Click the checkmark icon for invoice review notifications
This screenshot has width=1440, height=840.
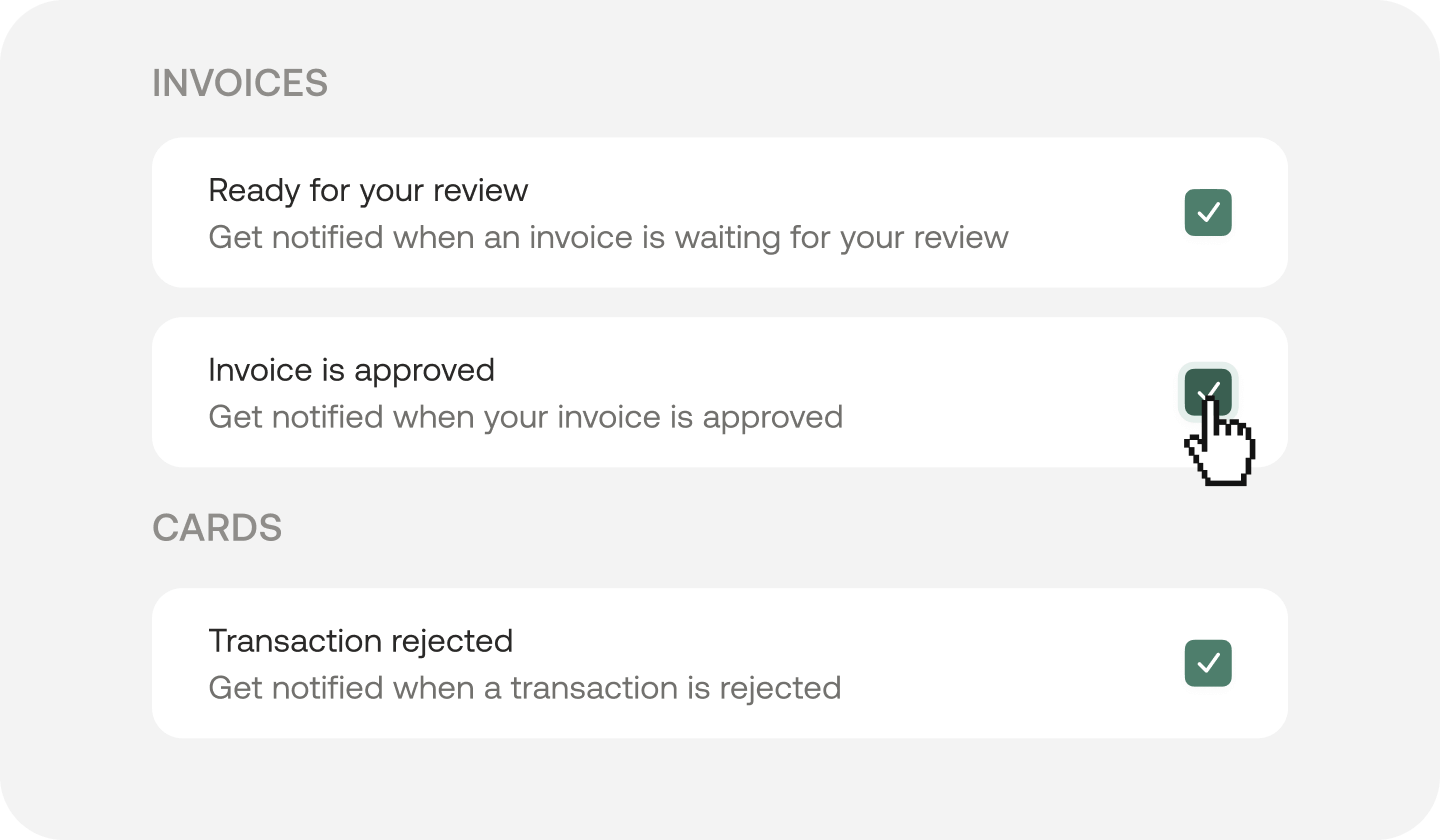pos(1208,213)
